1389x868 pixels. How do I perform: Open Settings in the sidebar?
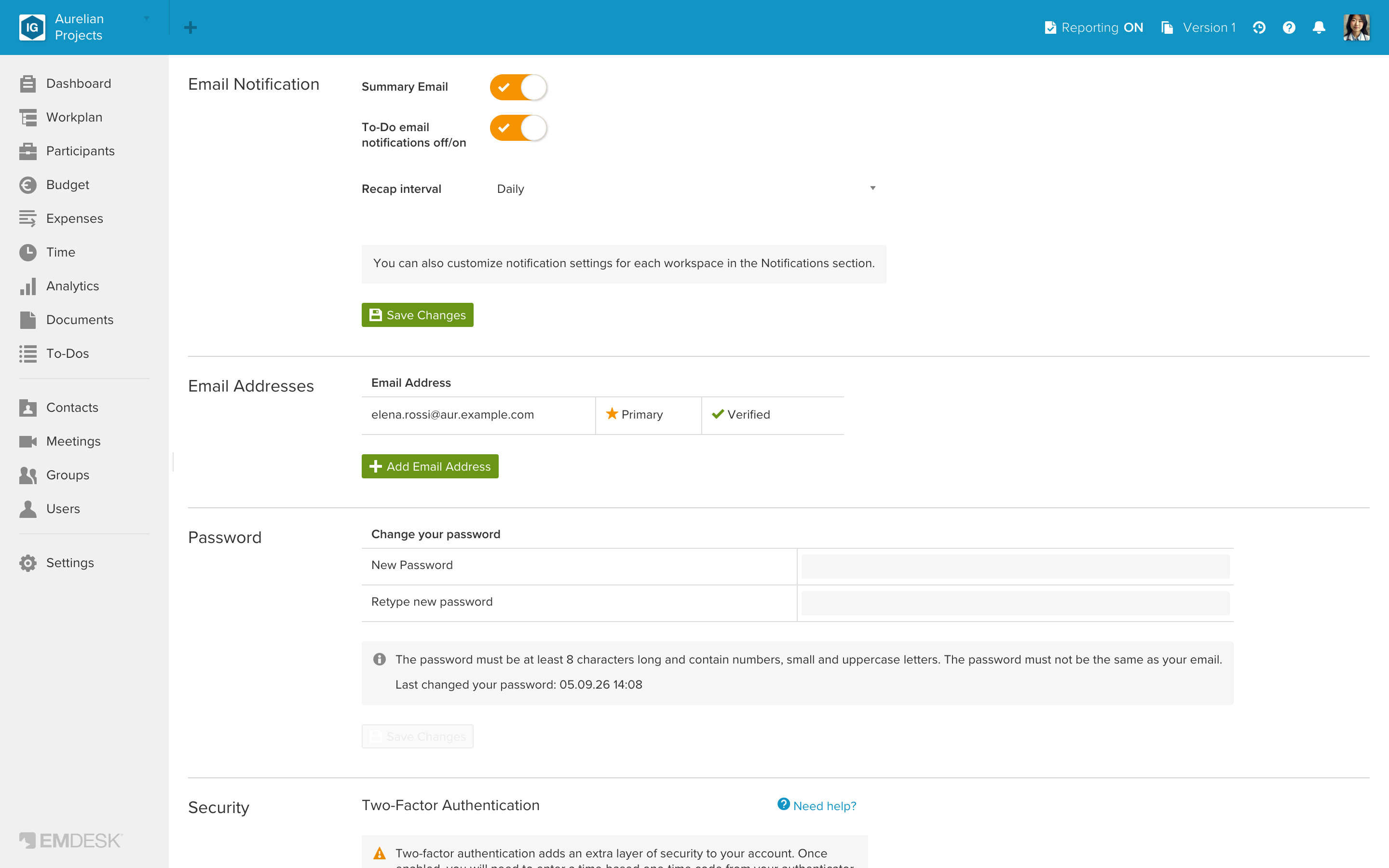tap(70, 563)
